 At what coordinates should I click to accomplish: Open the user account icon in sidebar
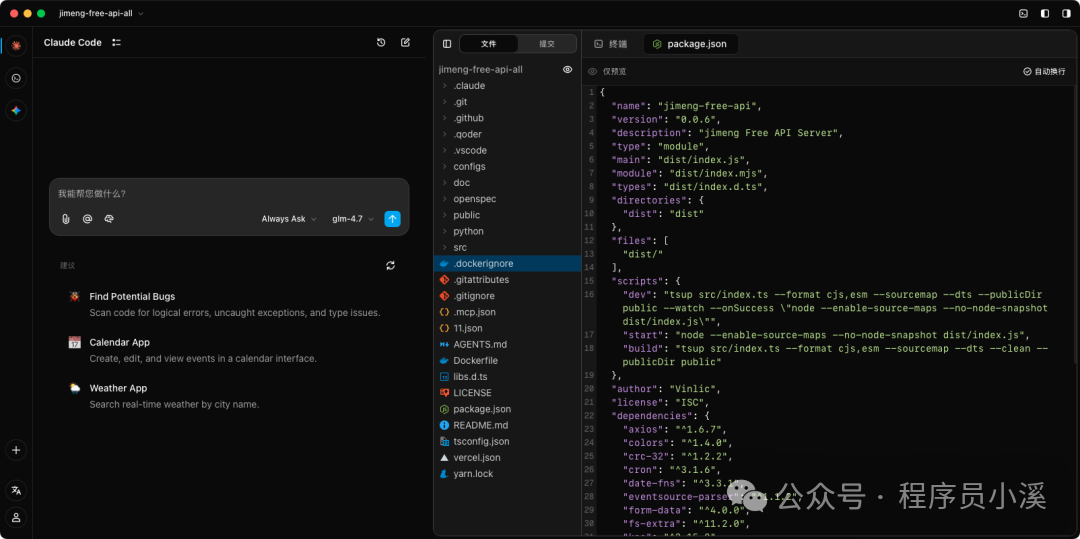pos(17,517)
